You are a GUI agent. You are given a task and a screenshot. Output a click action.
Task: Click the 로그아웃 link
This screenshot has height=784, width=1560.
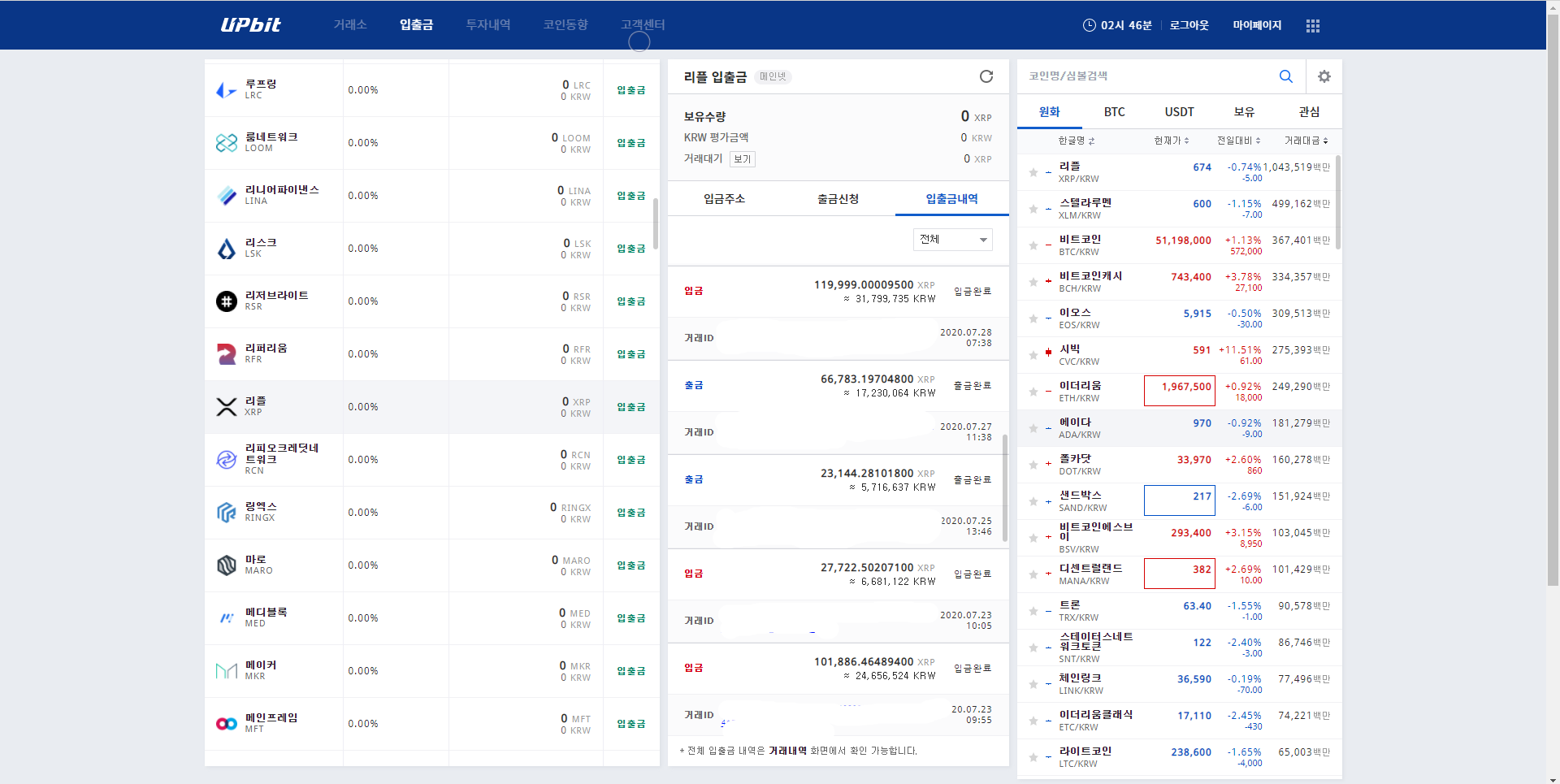(x=1189, y=25)
